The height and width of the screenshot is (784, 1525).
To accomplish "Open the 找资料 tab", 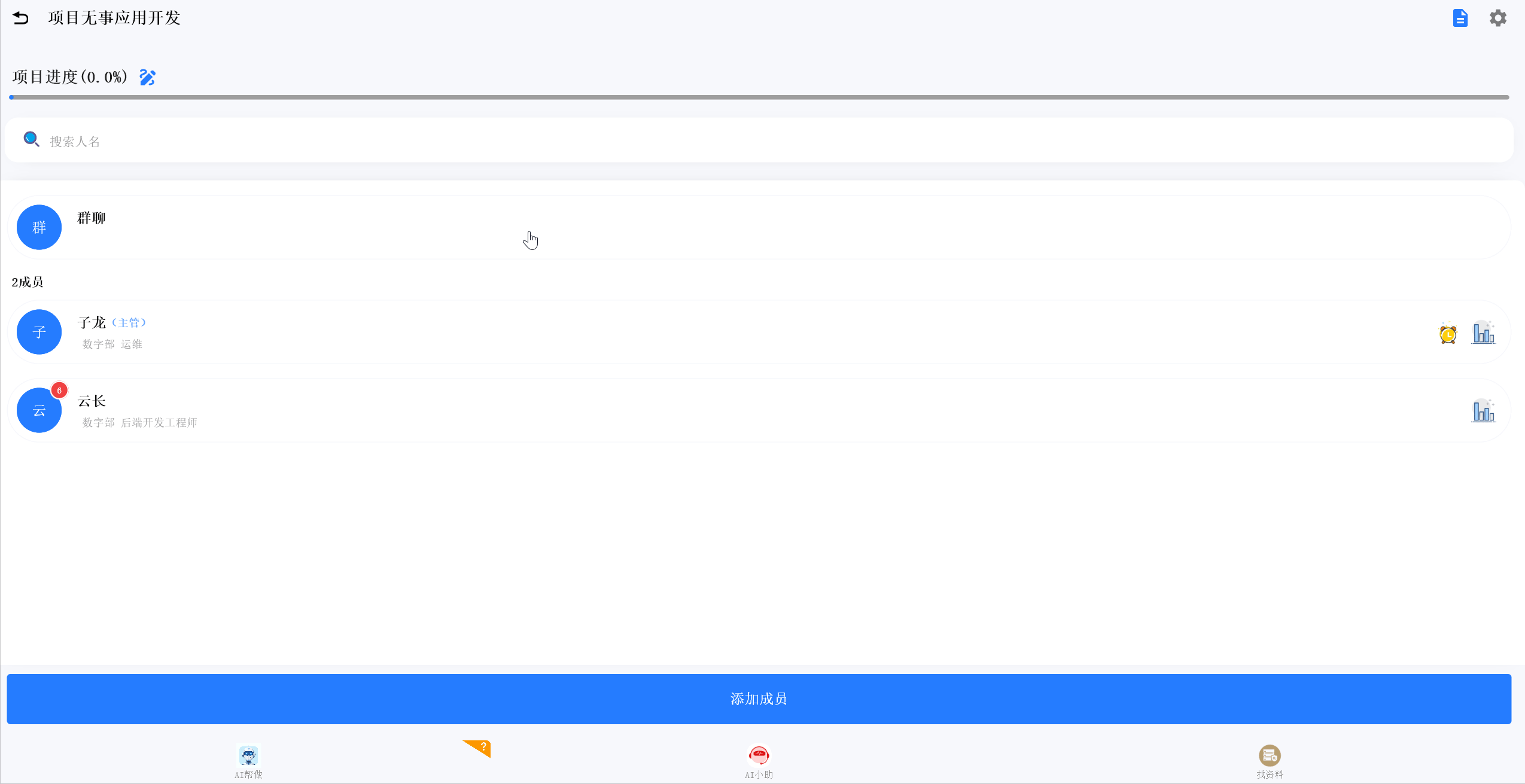I will coord(1270,761).
